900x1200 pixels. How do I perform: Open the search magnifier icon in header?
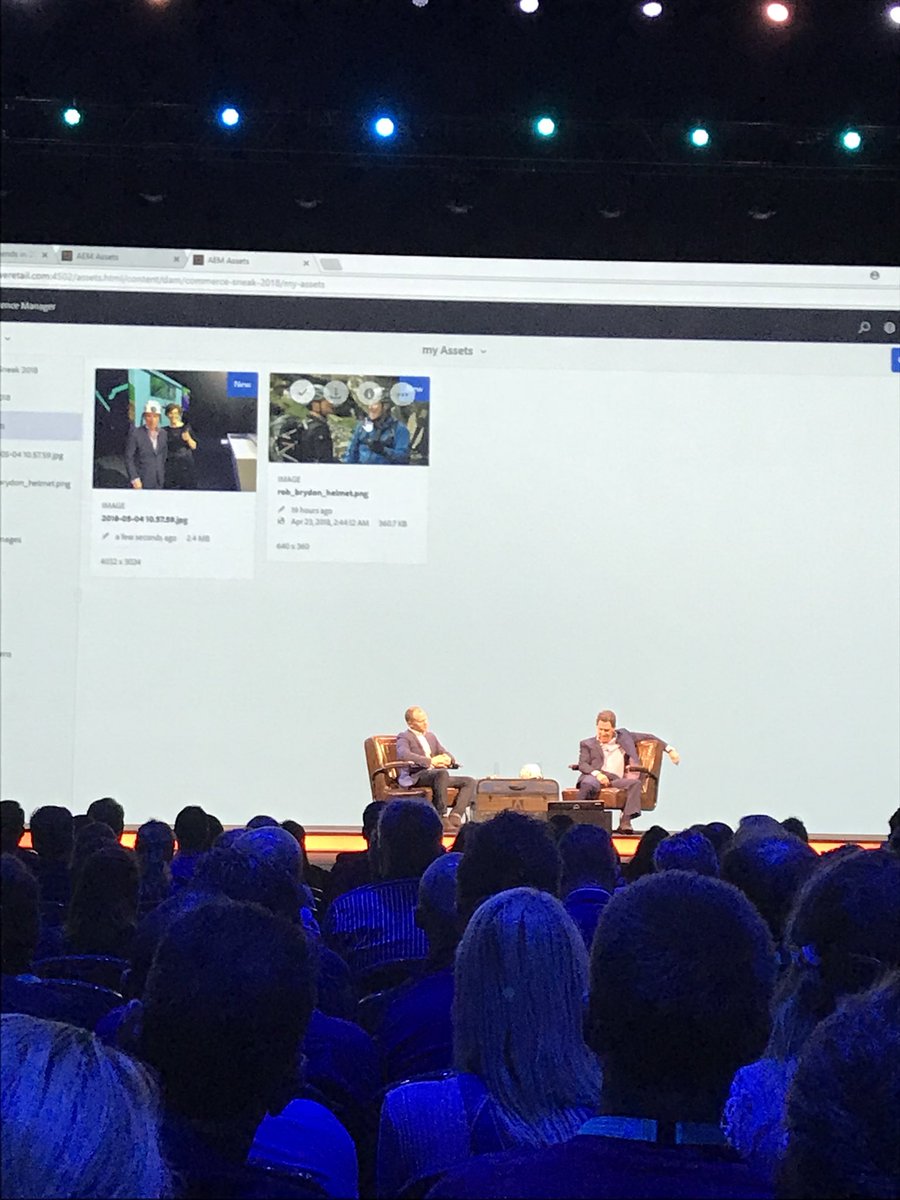coord(864,327)
